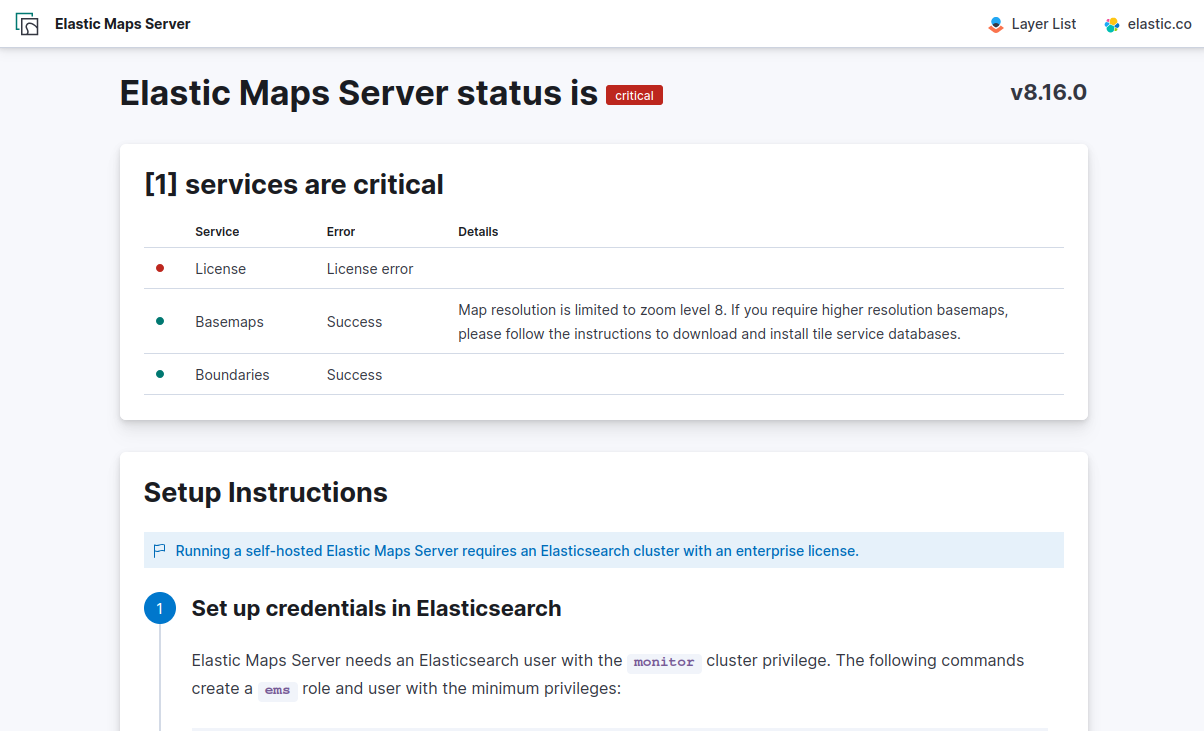Click the Set up credentials in Elasticsearch heading

pyautogui.click(x=376, y=608)
